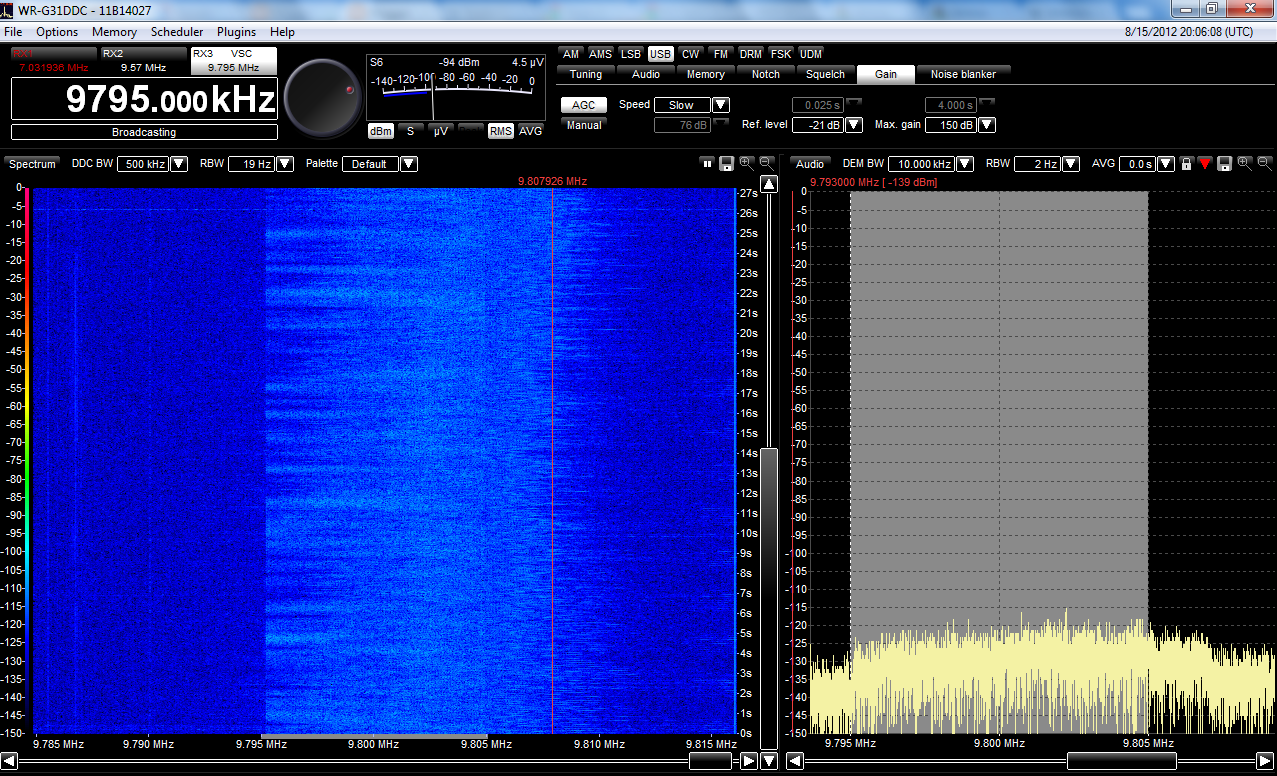Save the demodulator spectrum snapshot
Viewport: 1277px width, 776px height.
[x=1226, y=164]
